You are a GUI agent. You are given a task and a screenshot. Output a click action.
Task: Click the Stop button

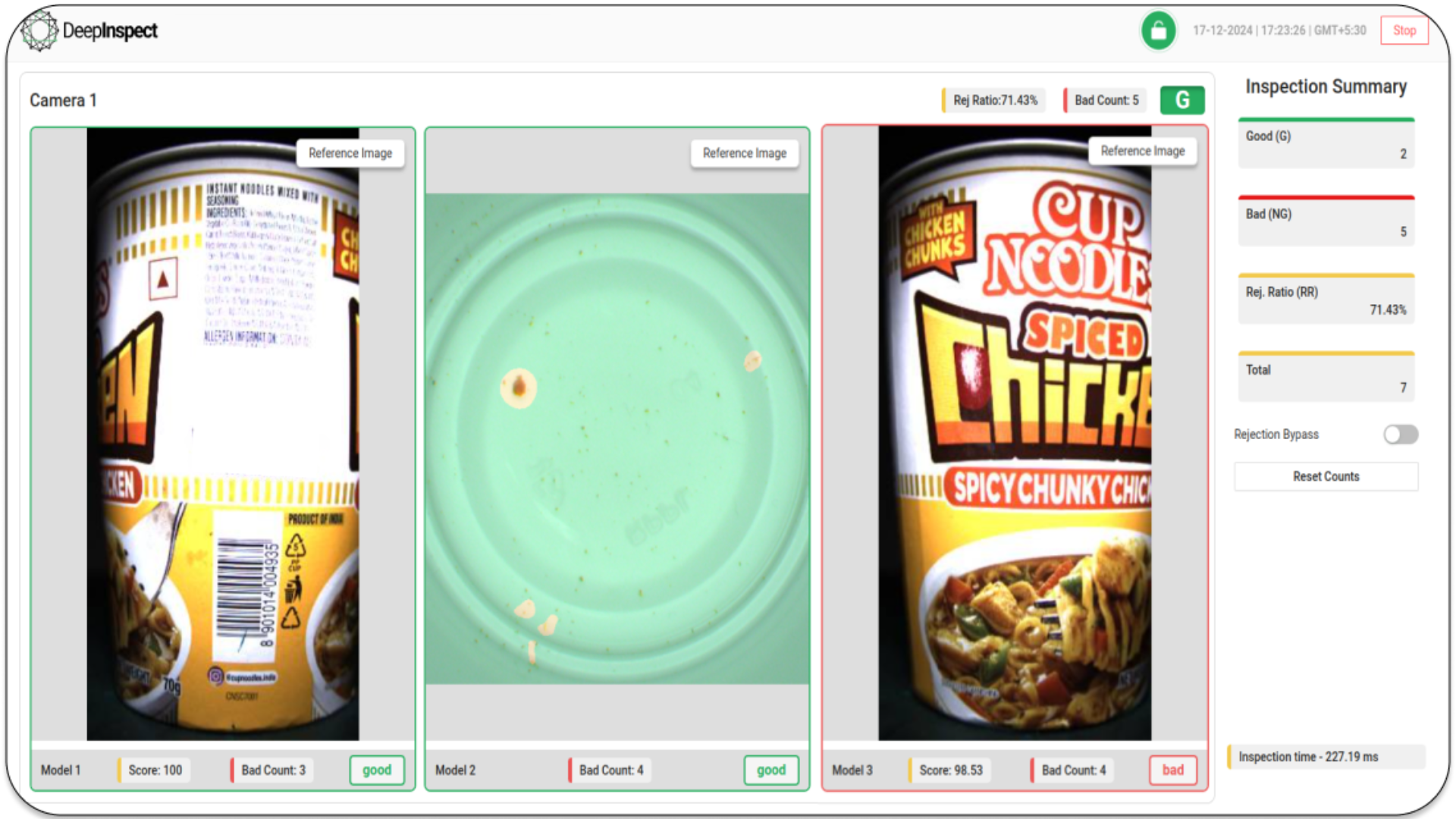[x=1405, y=30]
